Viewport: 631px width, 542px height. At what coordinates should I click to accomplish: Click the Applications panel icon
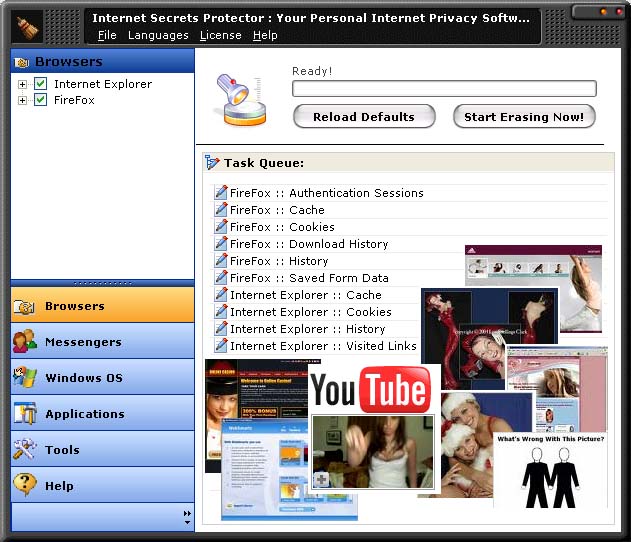pyautogui.click(x=25, y=413)
